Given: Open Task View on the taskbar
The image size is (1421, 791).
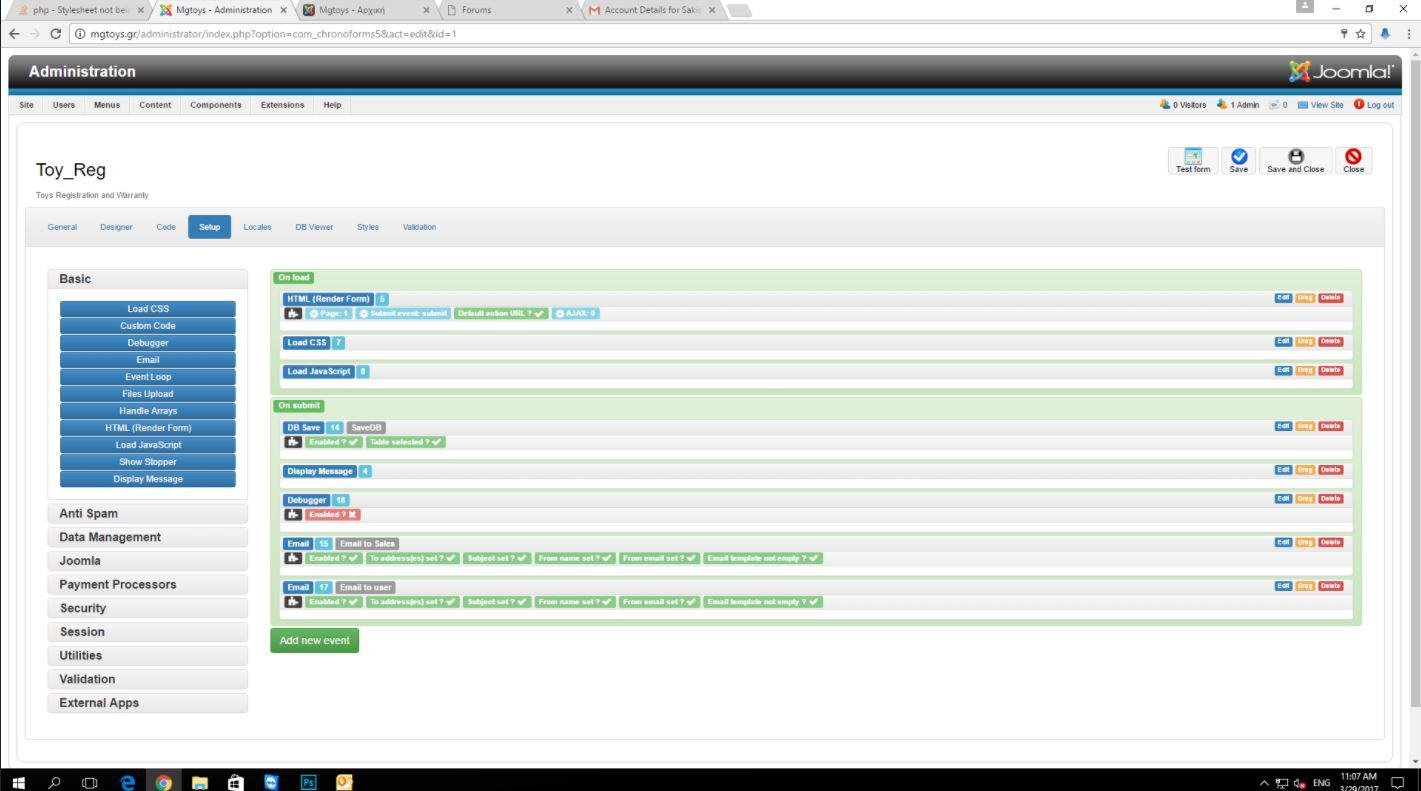Looking at the screenshot, I should point(90,782).
